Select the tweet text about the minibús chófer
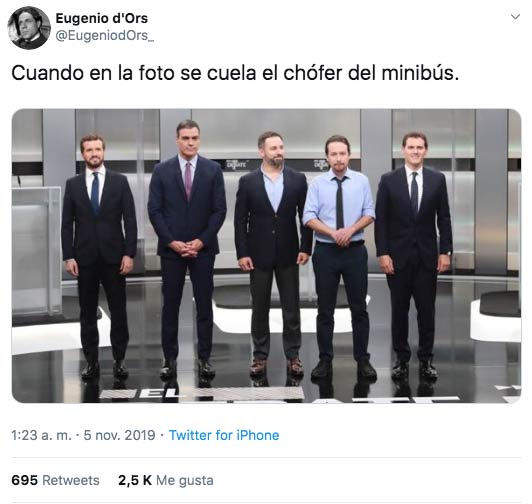Screen dimensions: 532x504 click(x=235, y=73)
